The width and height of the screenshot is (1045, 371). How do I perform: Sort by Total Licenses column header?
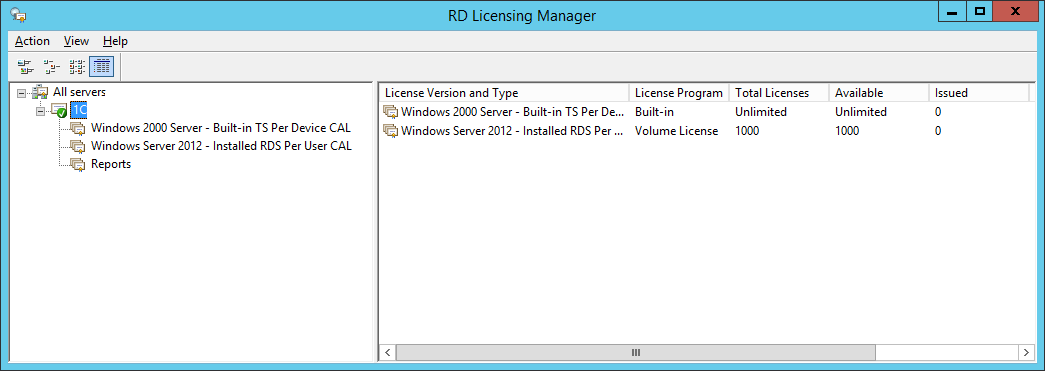point(779,93)
